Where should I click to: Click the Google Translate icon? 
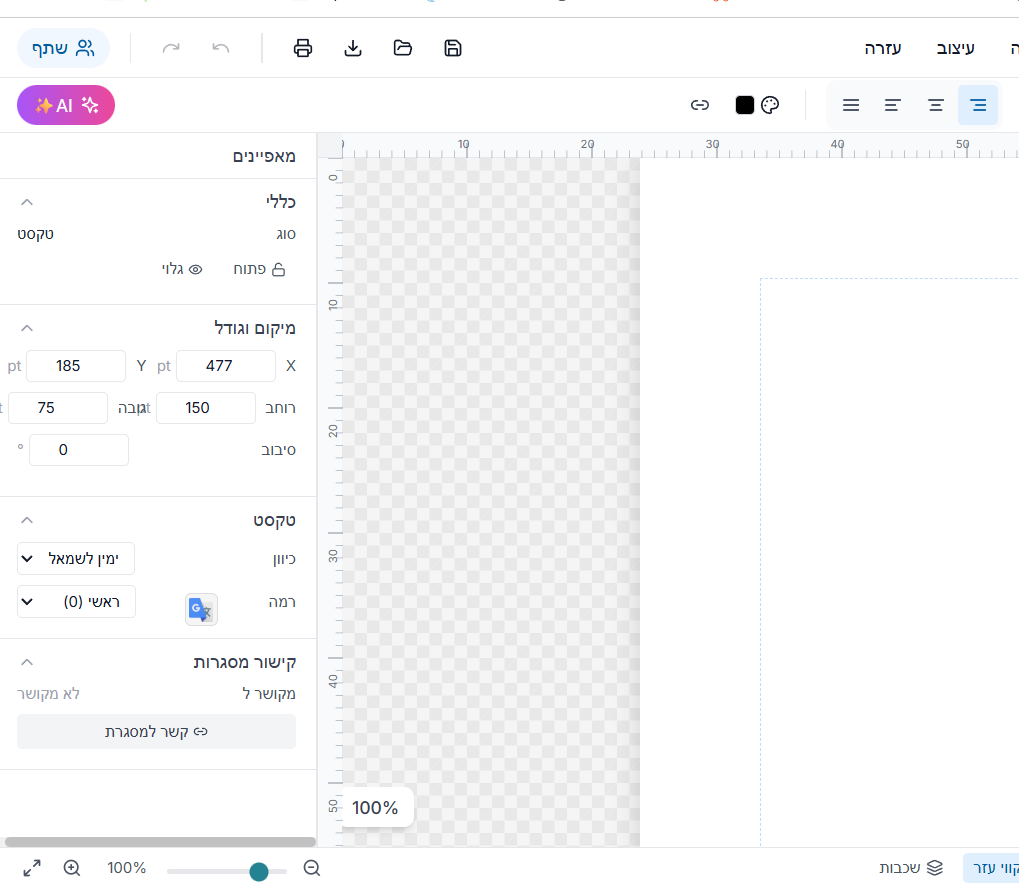[201, 609]
